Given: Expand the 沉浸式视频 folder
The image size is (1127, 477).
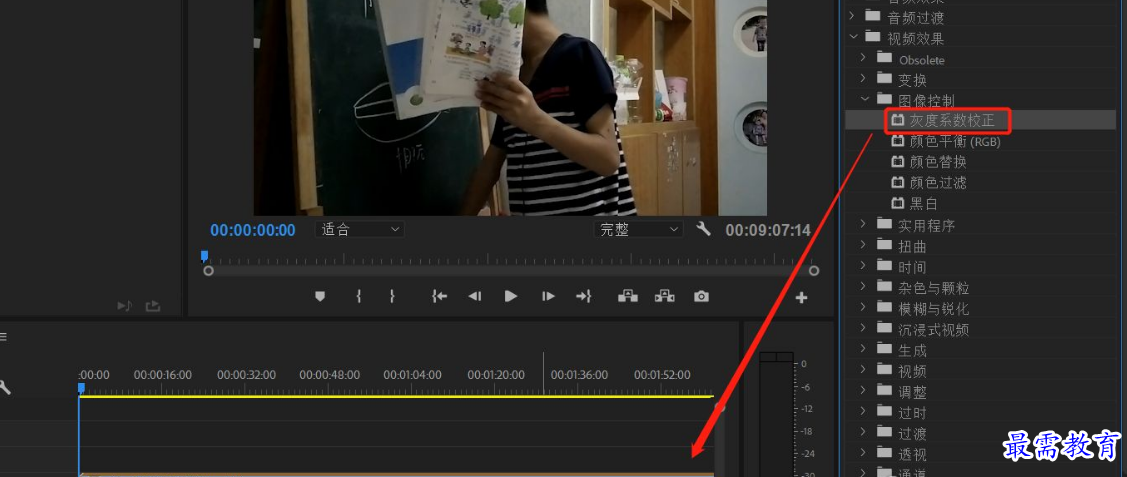Looking at the screenshot, I should coord(864,329).
